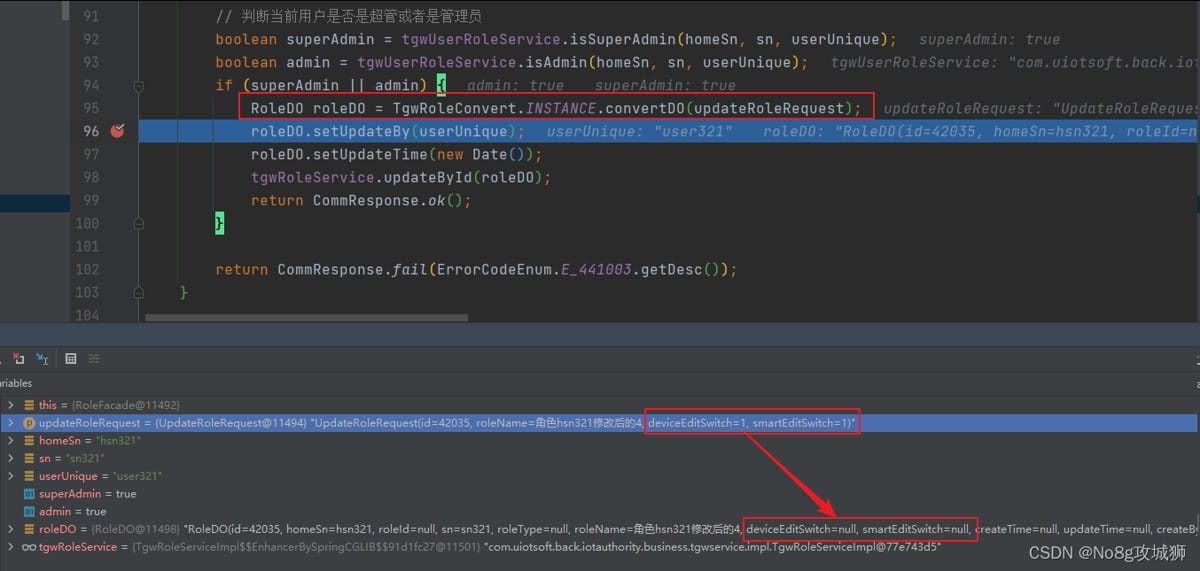Expand the sn variable node
Image resolution: width=1200 pixels, height=571 pixels.
(x=11, y=458)
